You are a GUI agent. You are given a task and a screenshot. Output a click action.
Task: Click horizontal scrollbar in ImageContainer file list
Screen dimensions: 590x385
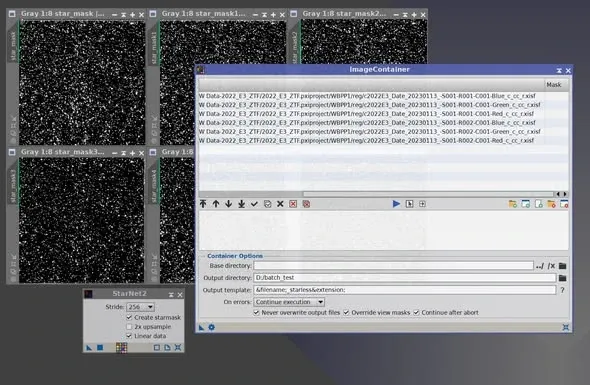(428, 194)
